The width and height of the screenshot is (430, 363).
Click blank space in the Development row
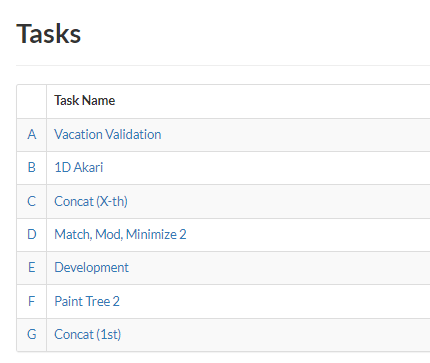point(280,268)
